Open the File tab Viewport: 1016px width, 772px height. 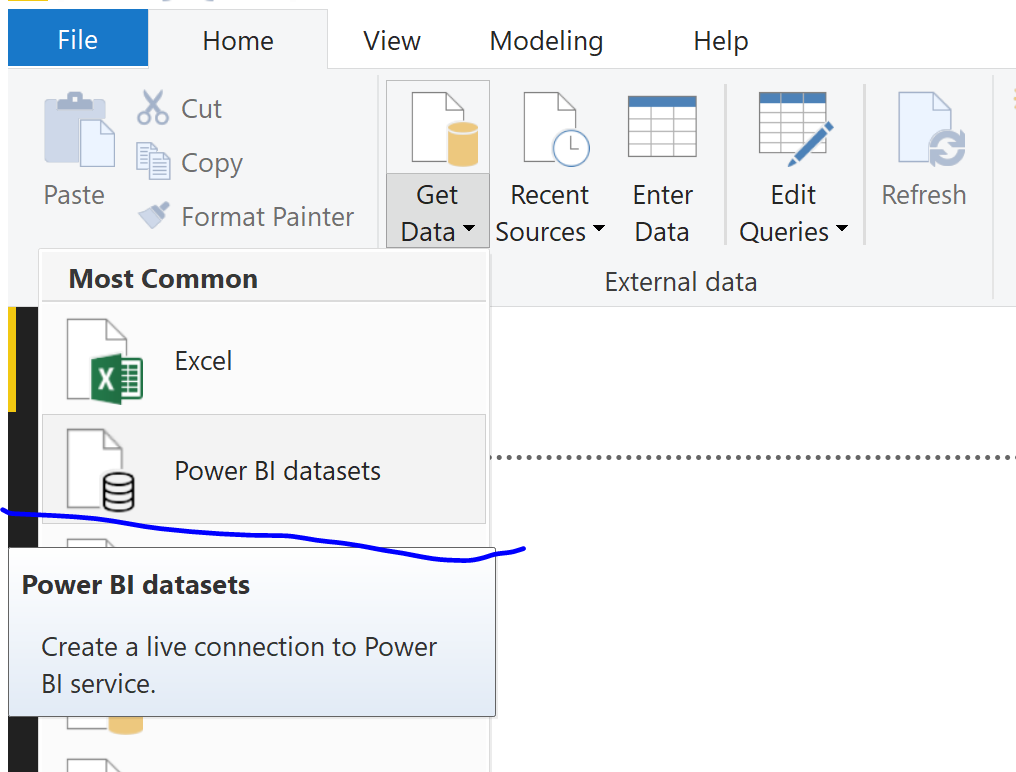pyautogui.click(x=78, y=40)
